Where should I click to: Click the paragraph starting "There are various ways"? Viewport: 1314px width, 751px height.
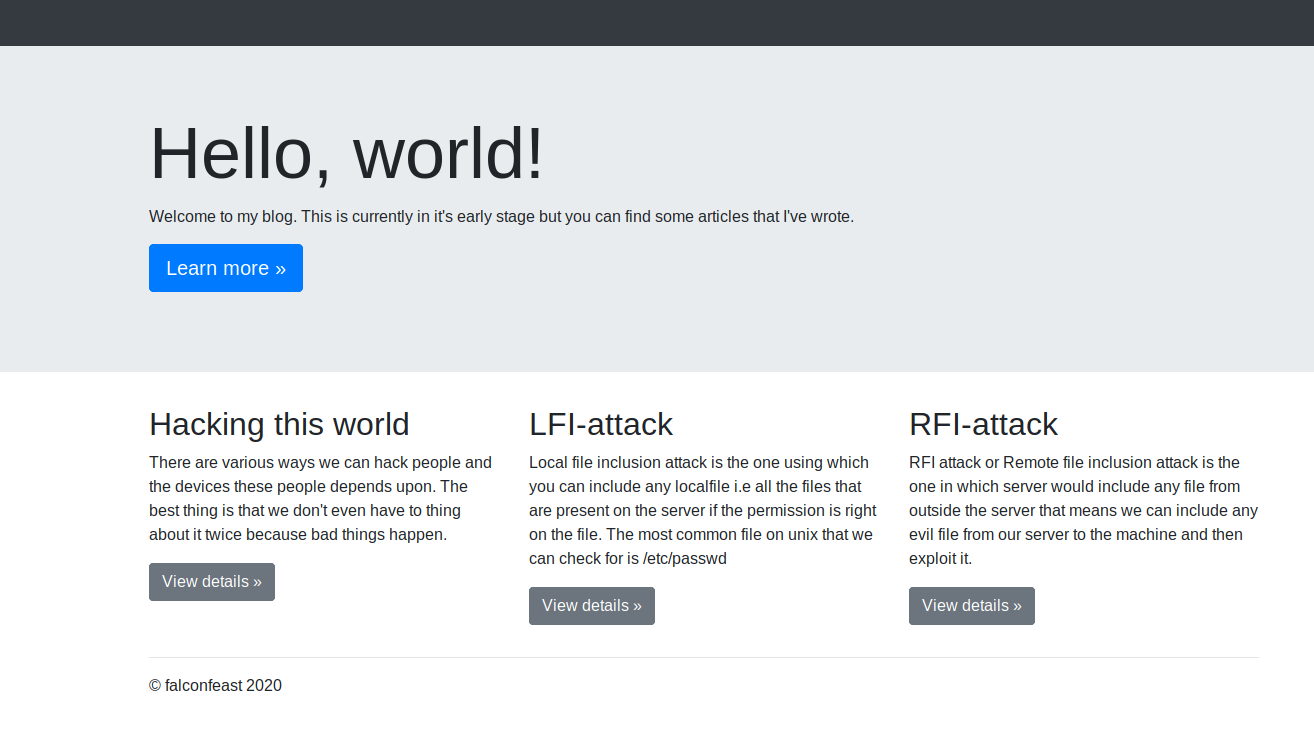[321, 498]
